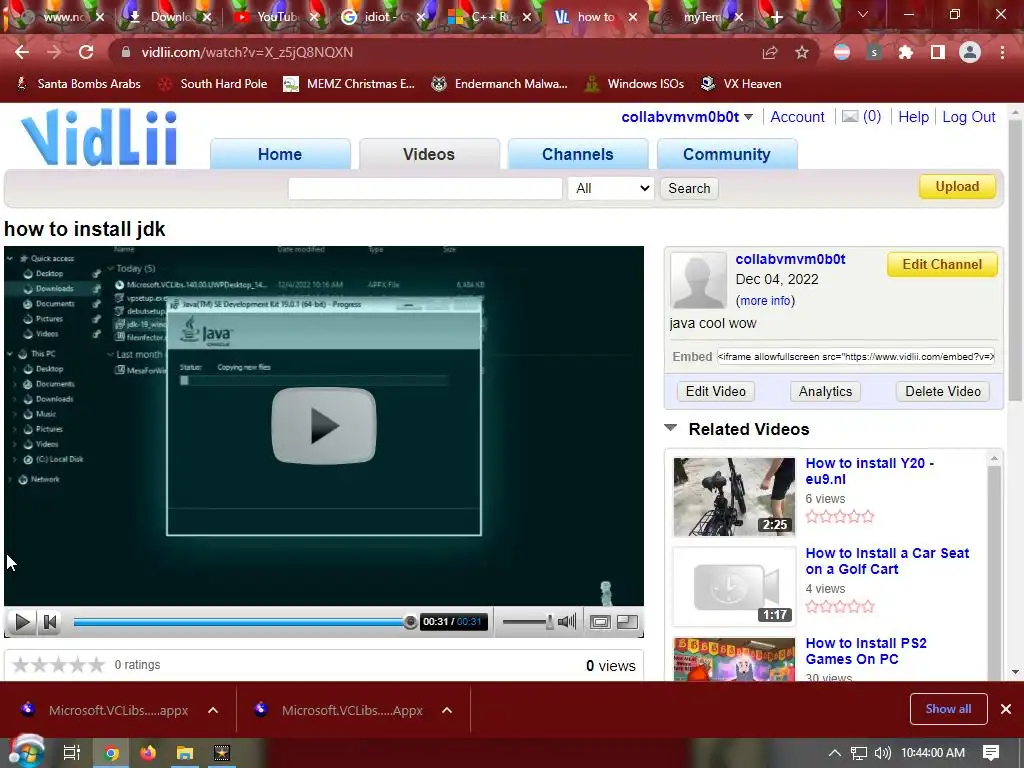Image resolution: width=1024 pixels, height=768 pixels.
Task: Select the Embed iframe code field
Action: pos(856,357)
